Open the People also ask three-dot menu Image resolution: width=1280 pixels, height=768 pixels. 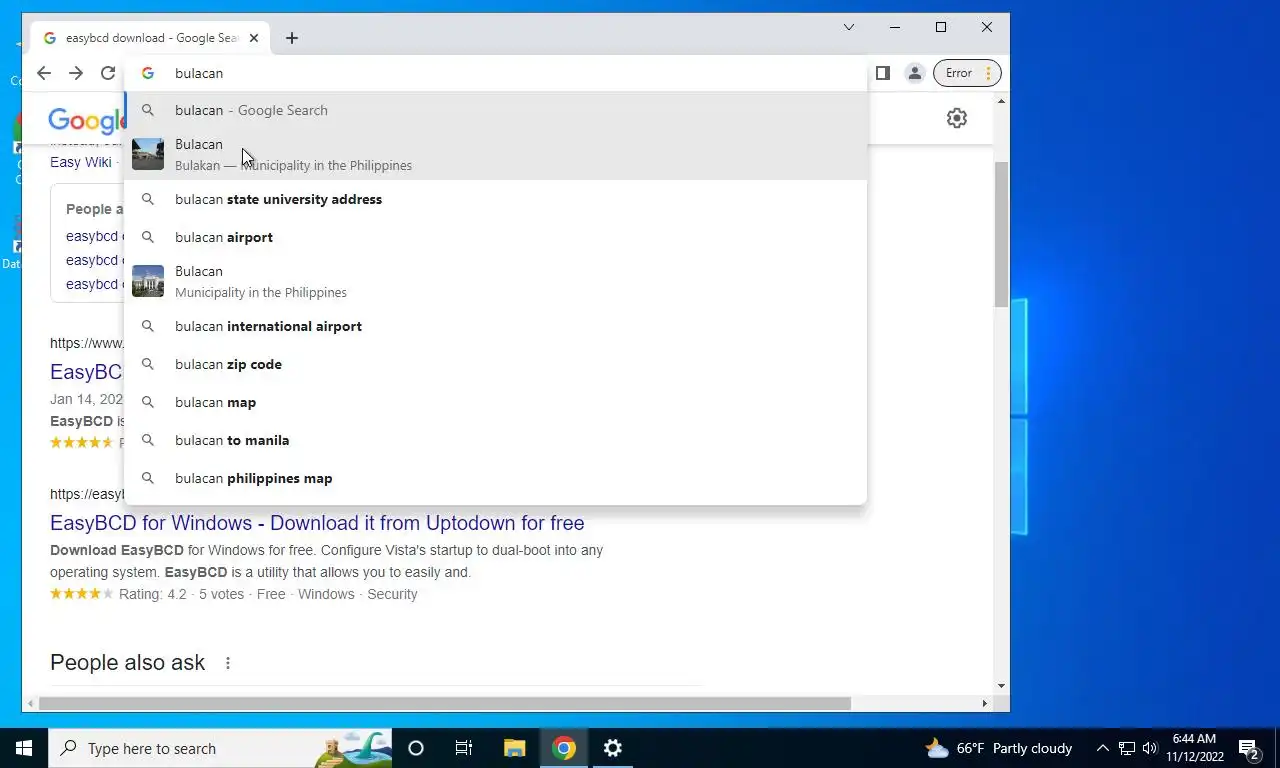[228, 663]
